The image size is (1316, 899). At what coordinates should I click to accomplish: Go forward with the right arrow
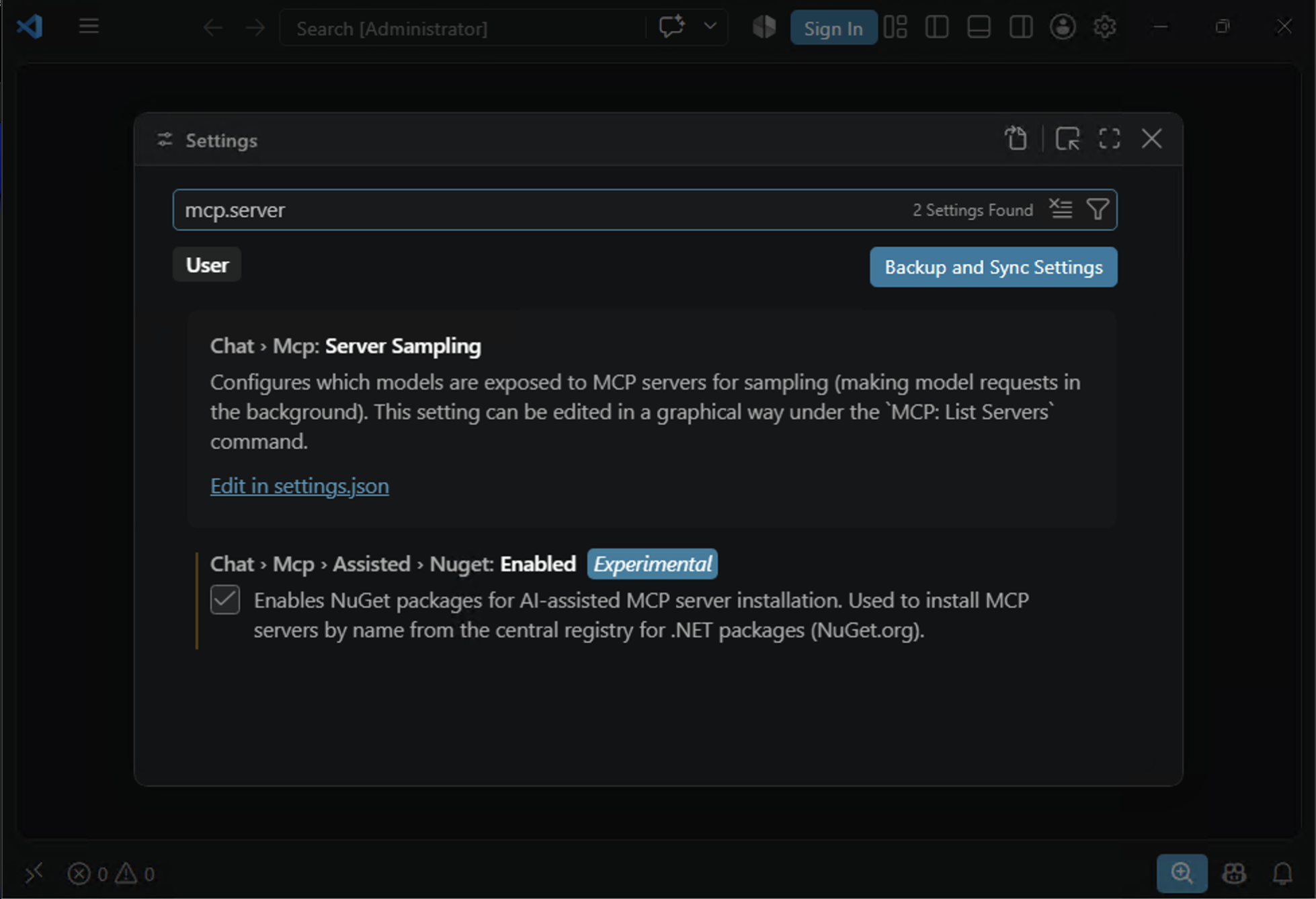tap(255, 28)
